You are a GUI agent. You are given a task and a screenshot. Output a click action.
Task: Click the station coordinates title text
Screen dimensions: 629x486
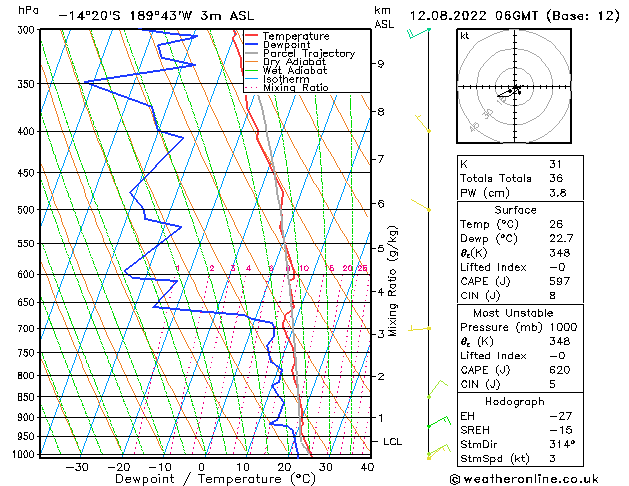click(x=156, y=16)
